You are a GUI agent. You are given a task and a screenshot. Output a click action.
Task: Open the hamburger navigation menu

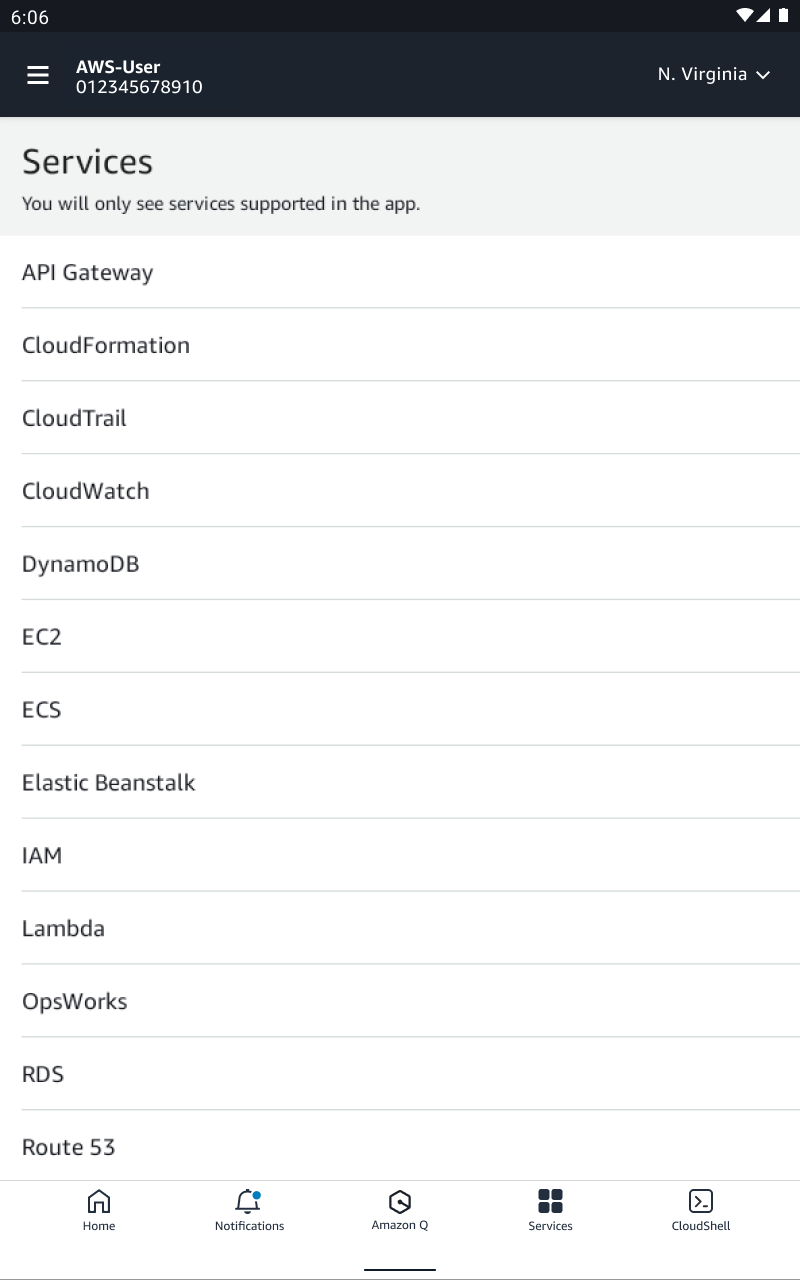[38, 75]
